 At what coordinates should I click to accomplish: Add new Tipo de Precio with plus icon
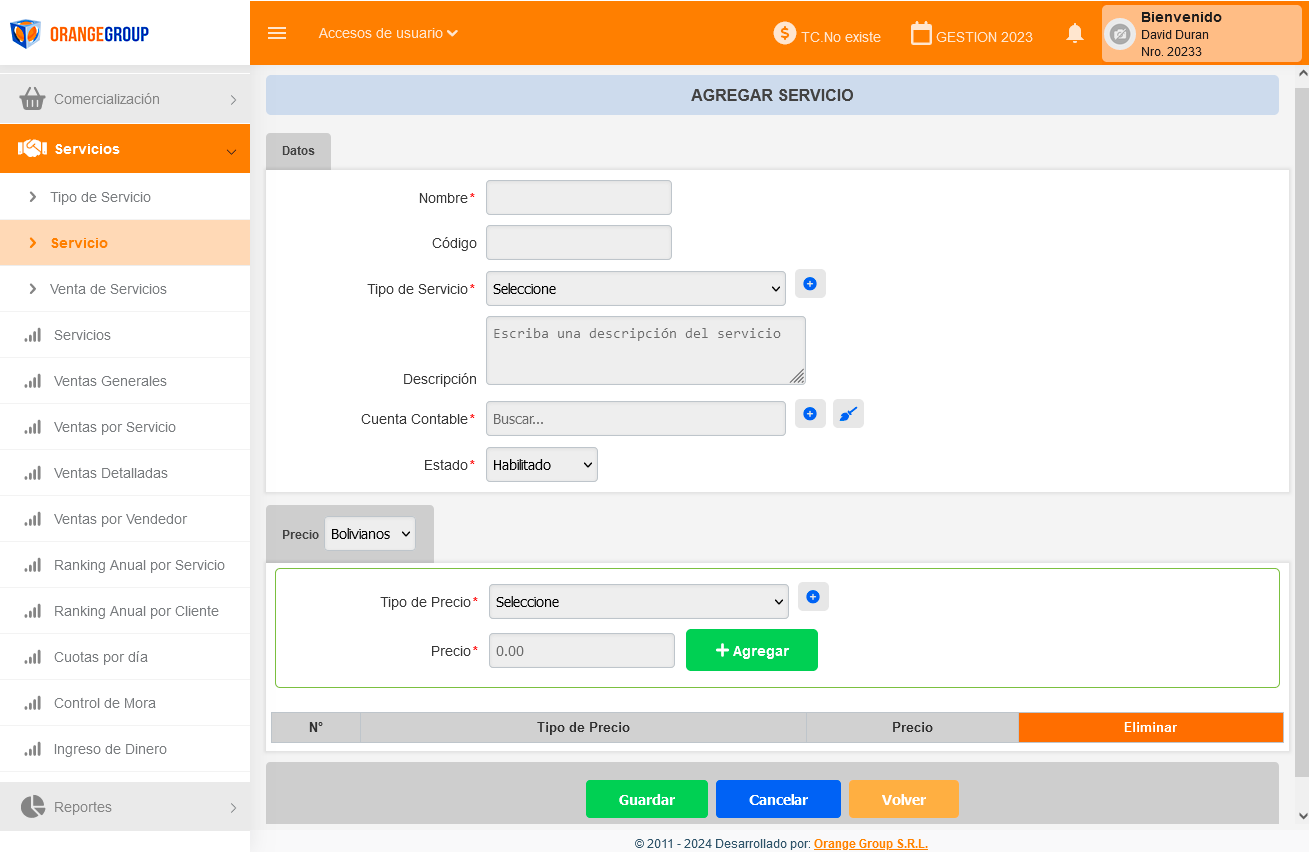pos(813,597)
